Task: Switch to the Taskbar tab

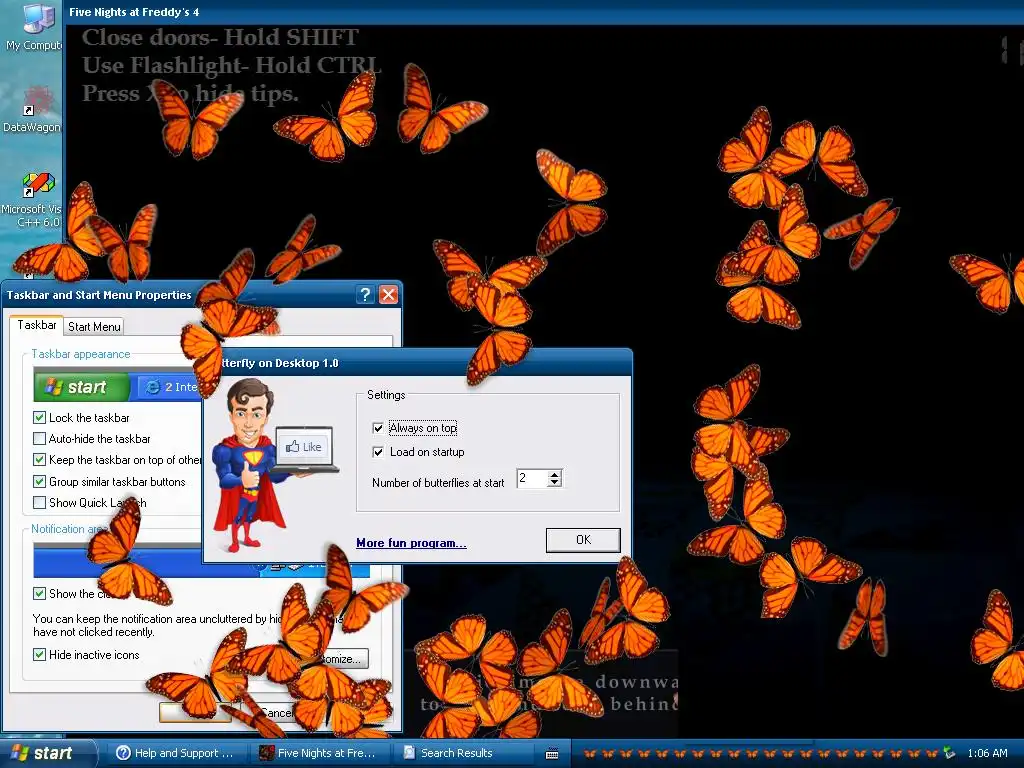Action: 37,325
